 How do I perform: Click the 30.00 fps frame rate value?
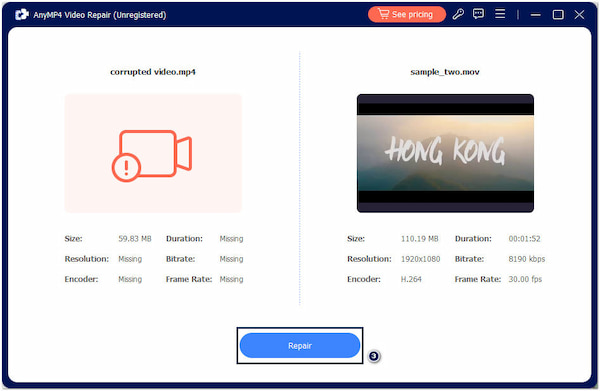(x=525, y=279)
